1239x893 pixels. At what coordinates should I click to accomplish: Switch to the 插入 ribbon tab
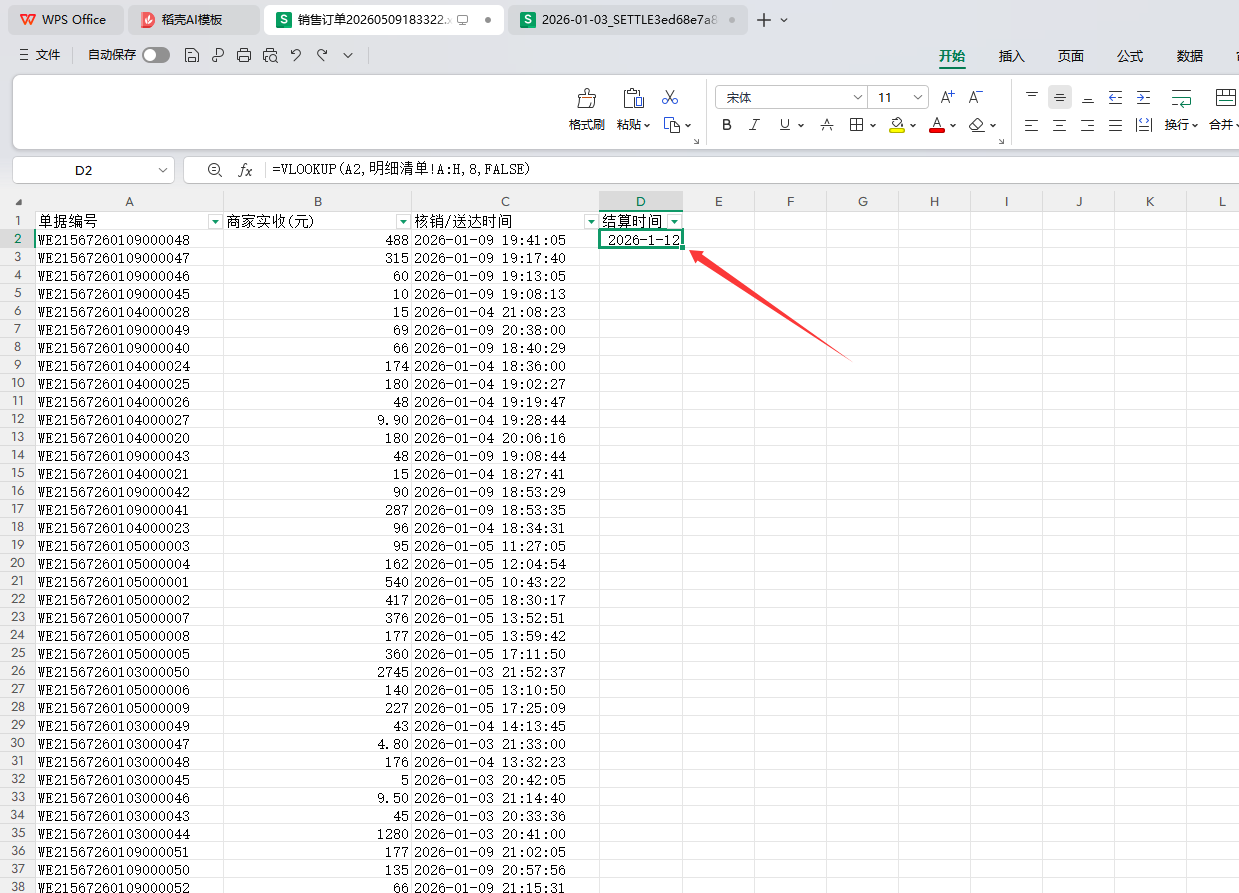tap(1011, 56)
